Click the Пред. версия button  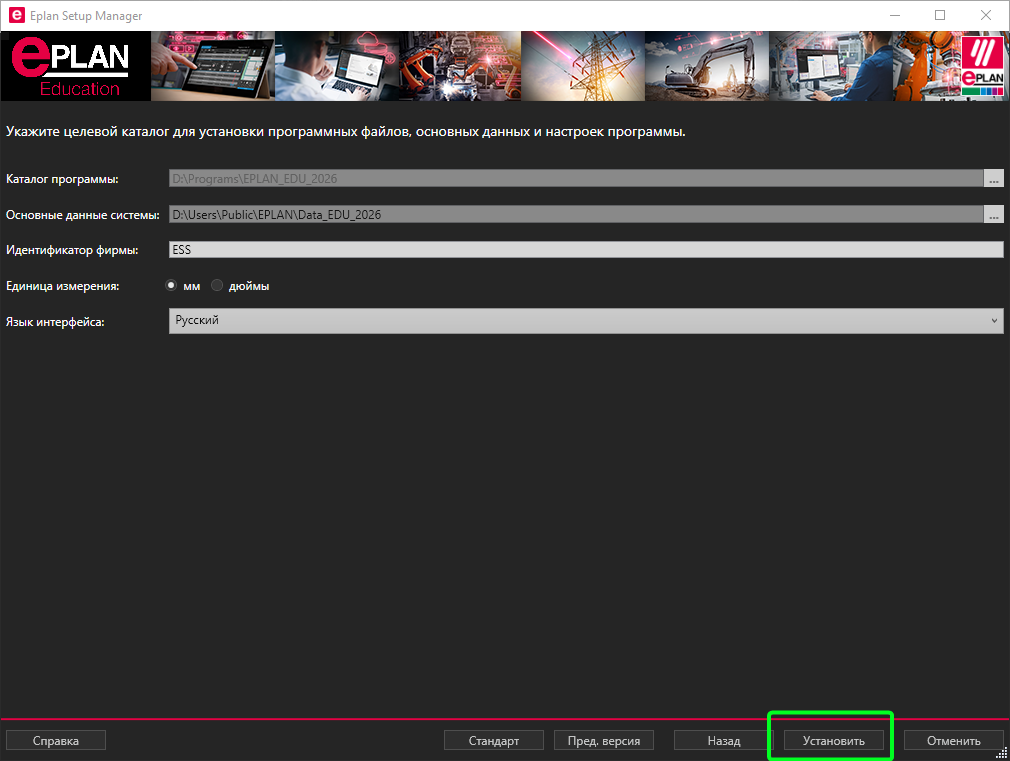pyautogui.click(x=604, y=740)
